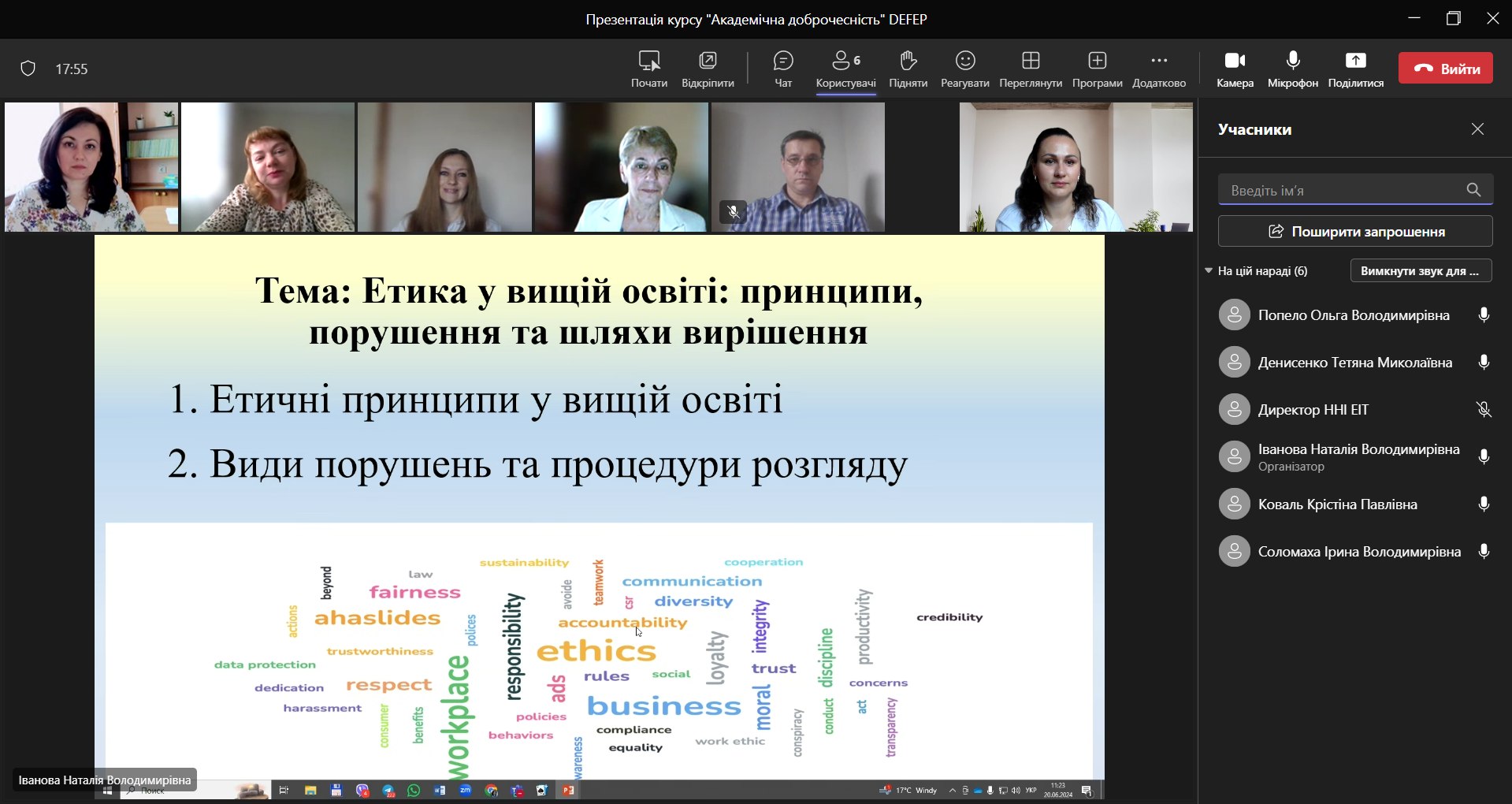Leave the meeting with Вийти

pyautogui.click(x=1445, y=69)
